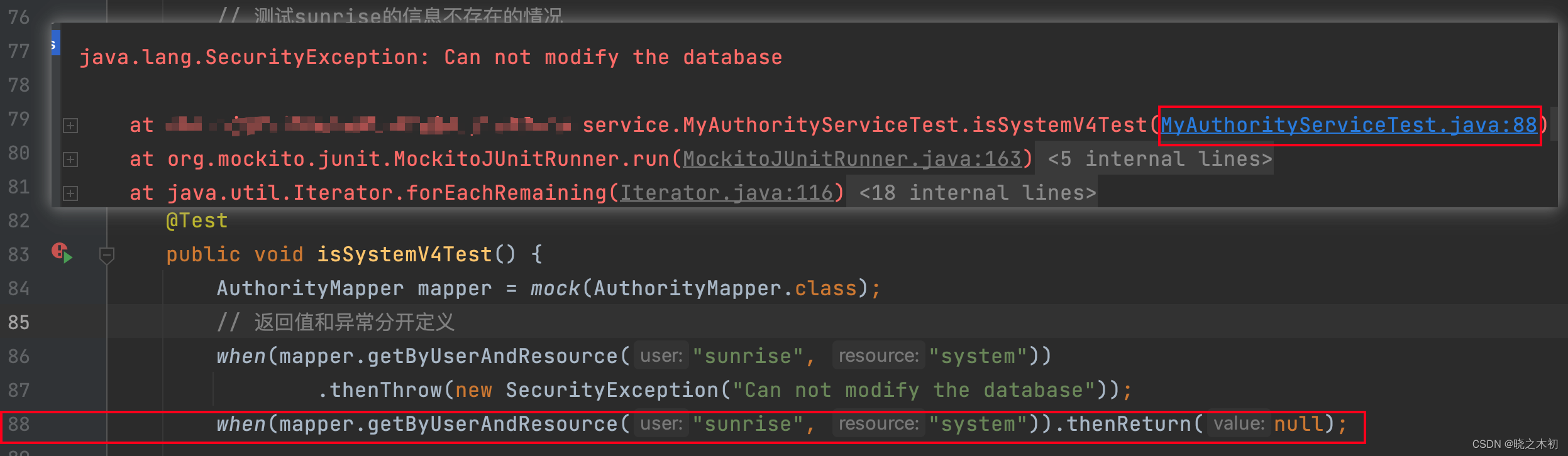Screen dimensions: 1568x456
Task: Expand the MockitoJUnitRunner.run stack frame plus icon
Action: 70,160
